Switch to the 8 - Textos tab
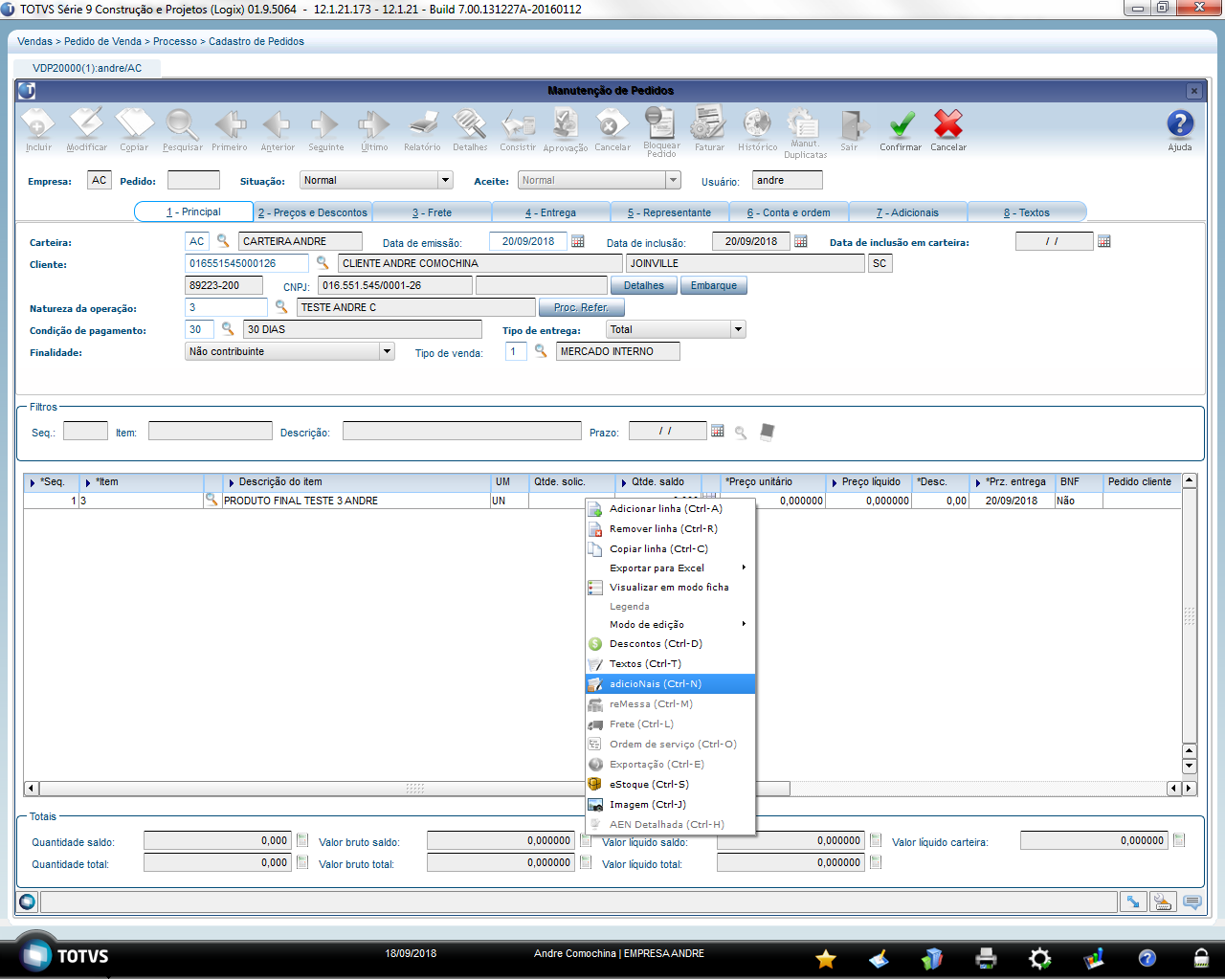1225x980 pixels. click(1027, 212)
